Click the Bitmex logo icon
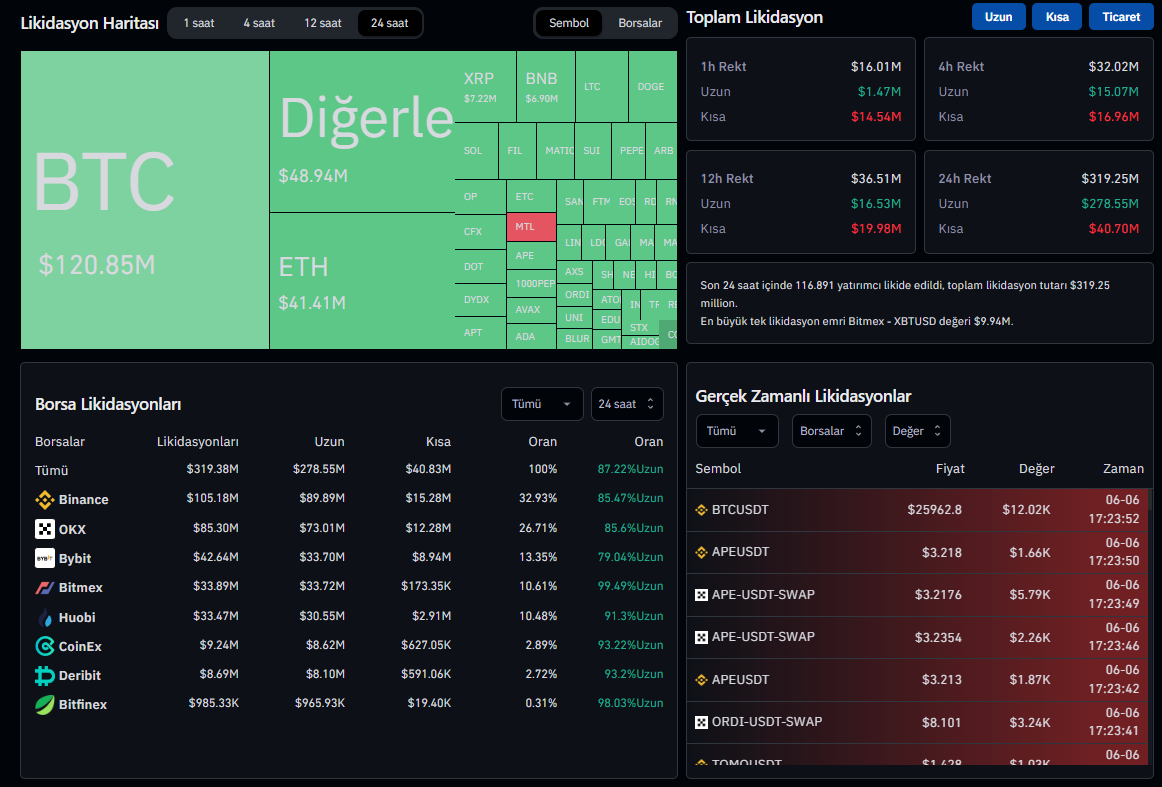The height and width of the screenshot is (787, 1162). 44,588
